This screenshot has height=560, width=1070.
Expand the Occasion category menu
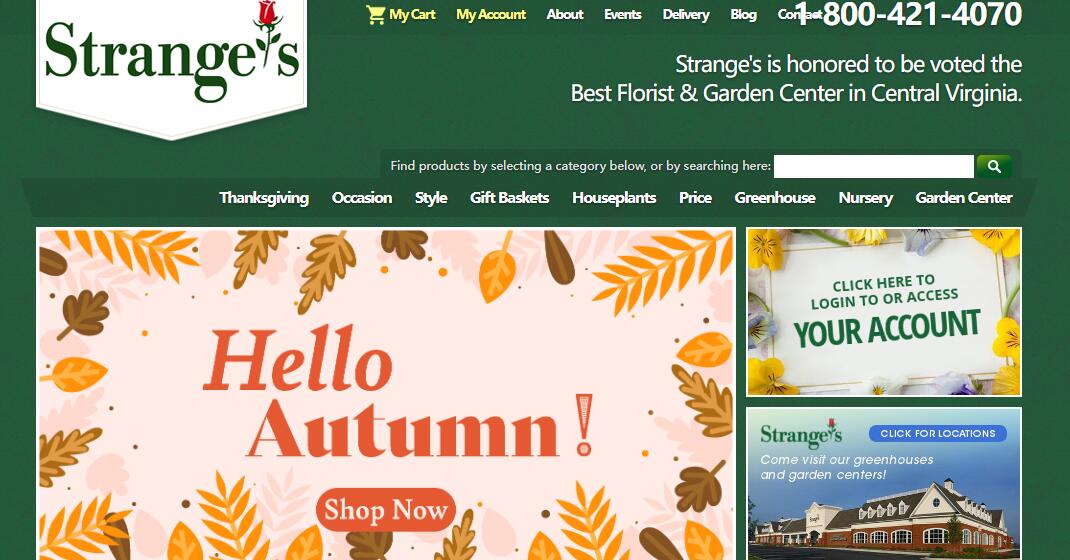[362, 198]
